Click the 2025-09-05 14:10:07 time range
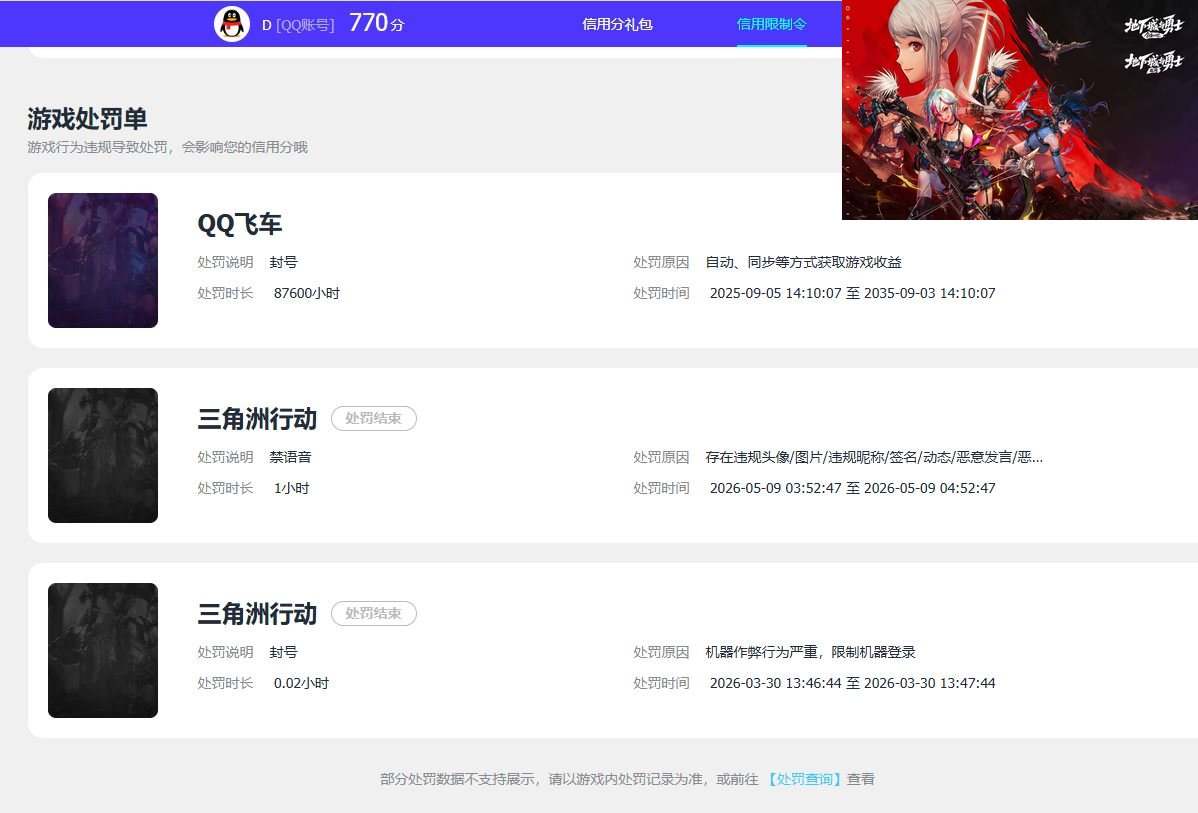The image size is (1198, 813). [x=853, y=293]
